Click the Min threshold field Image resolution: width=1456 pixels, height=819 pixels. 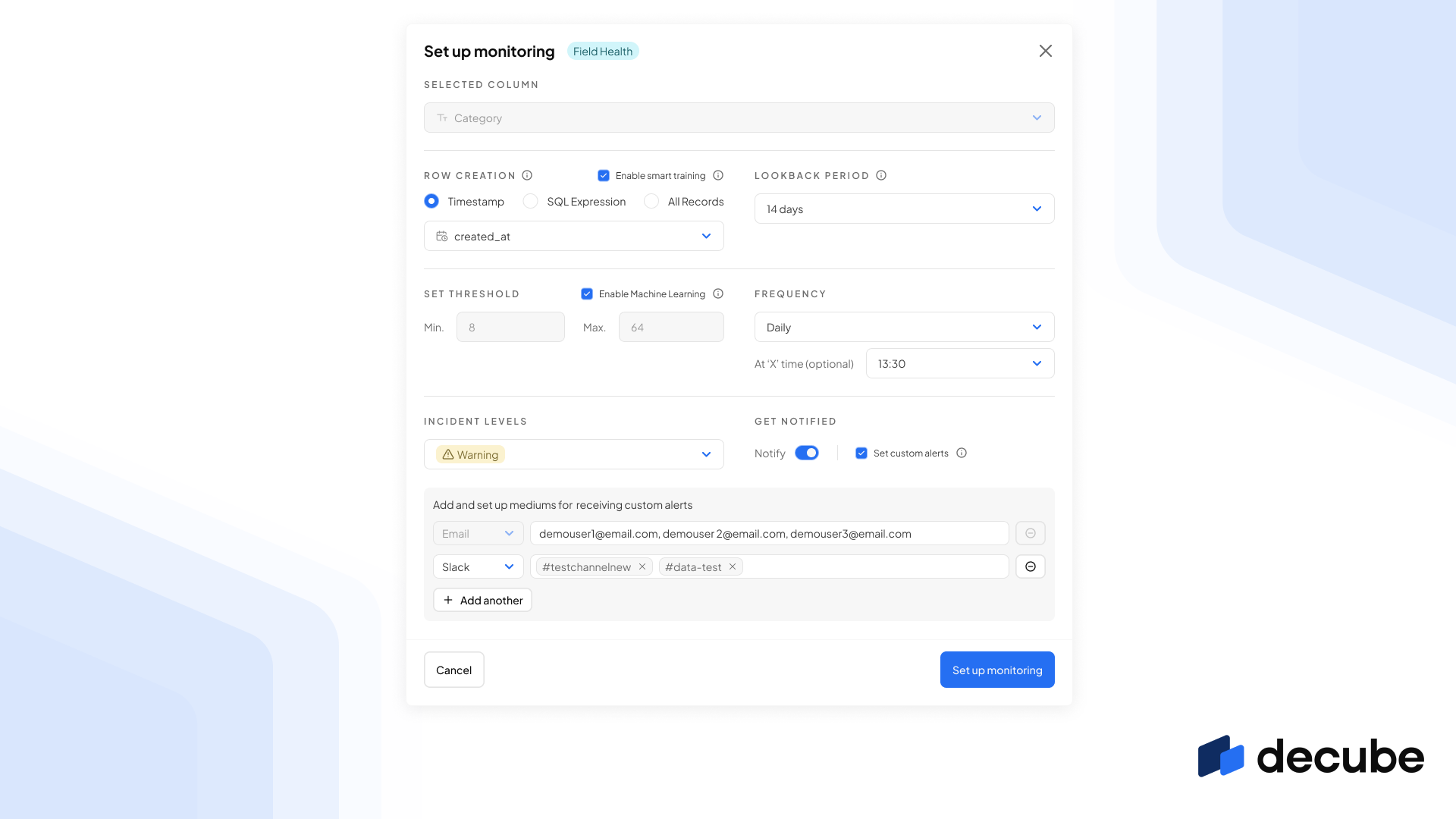(x=510, y=327)
